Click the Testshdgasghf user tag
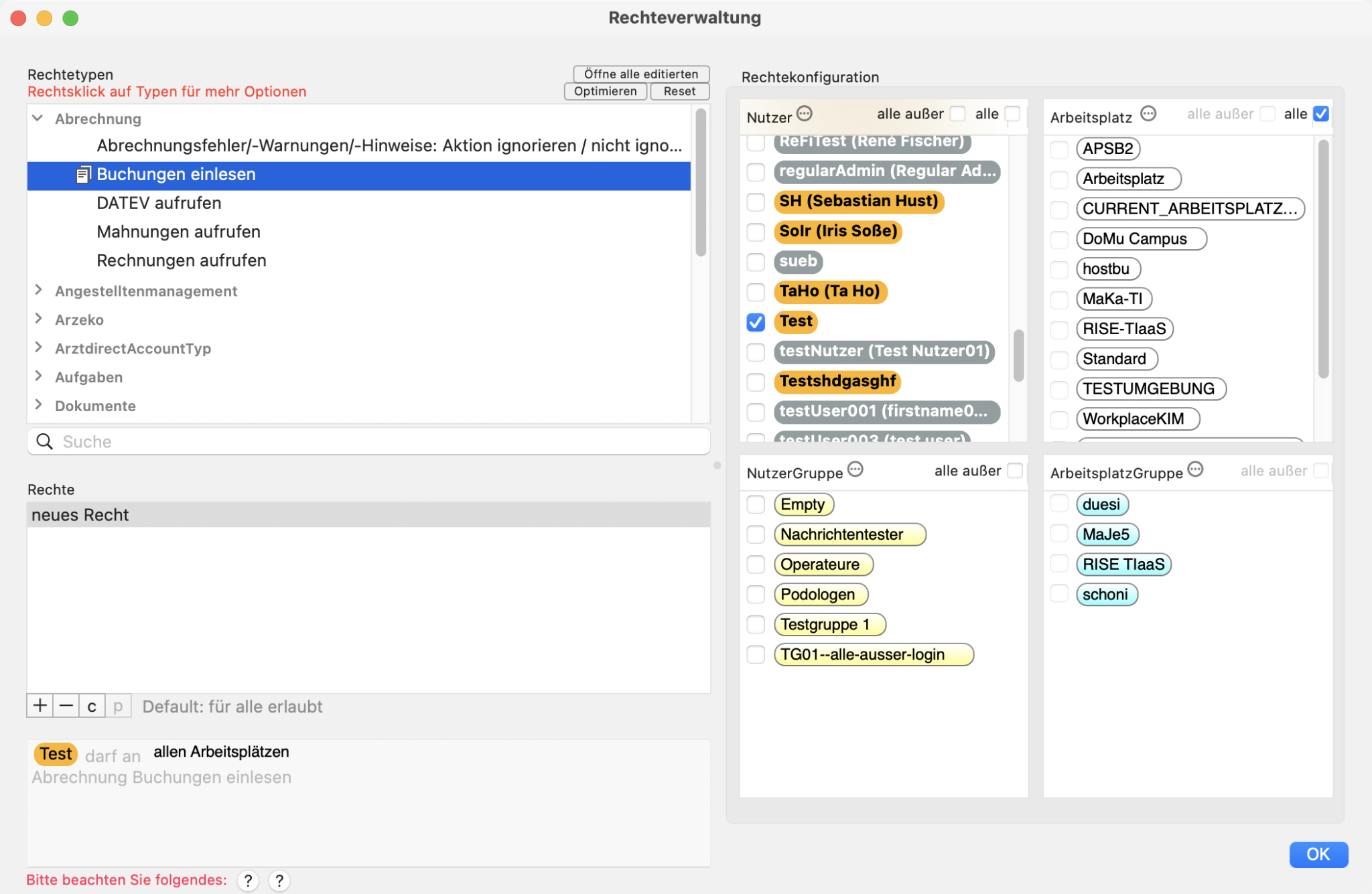Screen dimensions: 1372x894 coord(837,382)
